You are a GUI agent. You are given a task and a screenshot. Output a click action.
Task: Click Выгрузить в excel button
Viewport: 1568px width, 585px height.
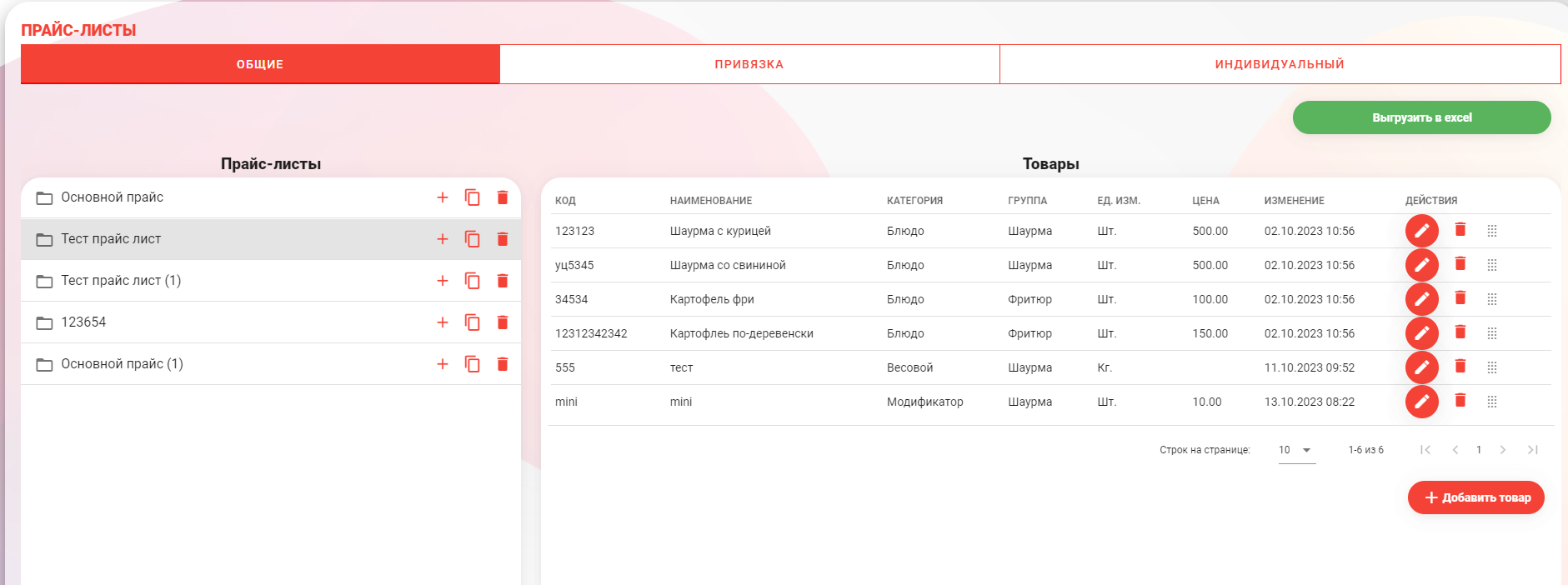coord(1422,117)
